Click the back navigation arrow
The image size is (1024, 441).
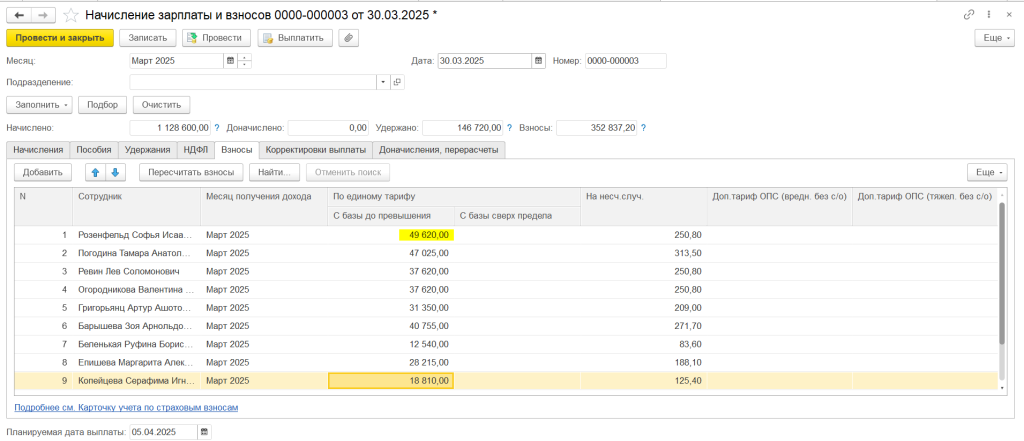click(x=19, y=15)
